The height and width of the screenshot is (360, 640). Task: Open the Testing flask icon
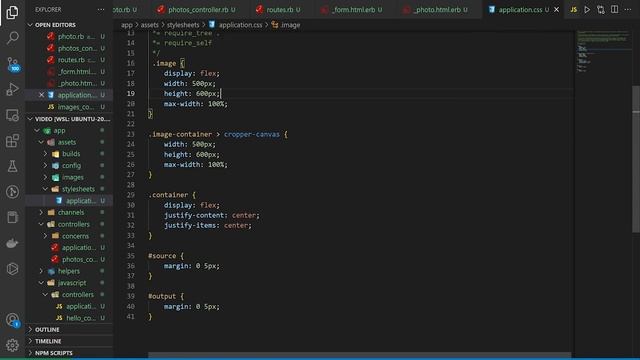[12, 166]
